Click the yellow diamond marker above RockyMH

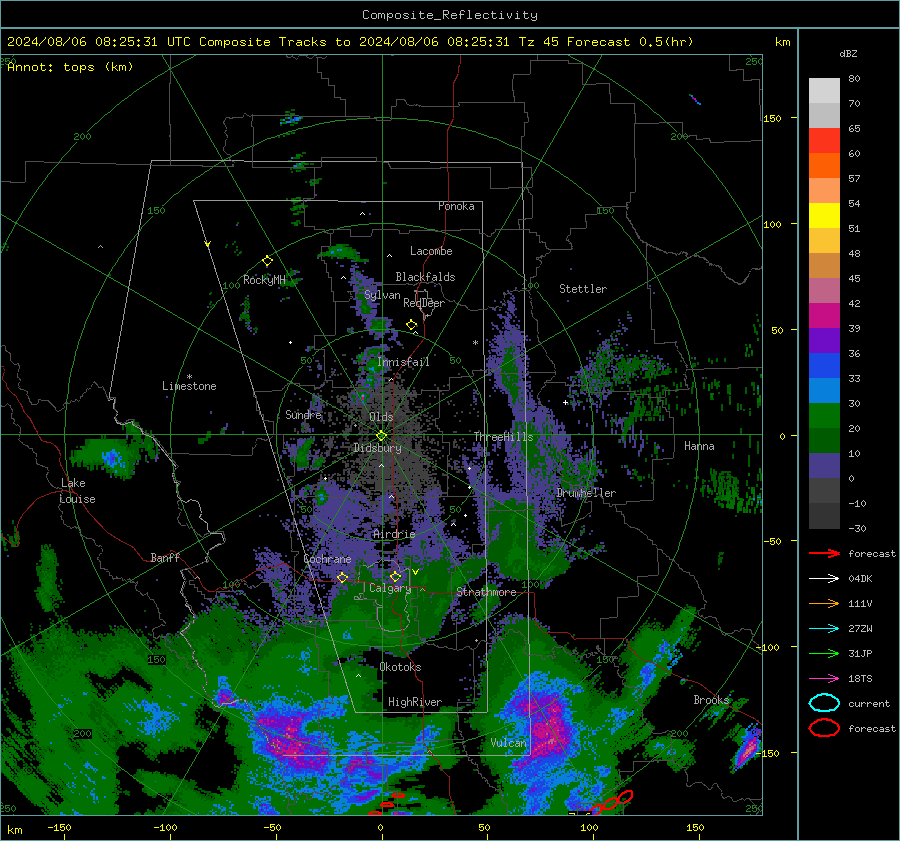[x=267, y=261]
